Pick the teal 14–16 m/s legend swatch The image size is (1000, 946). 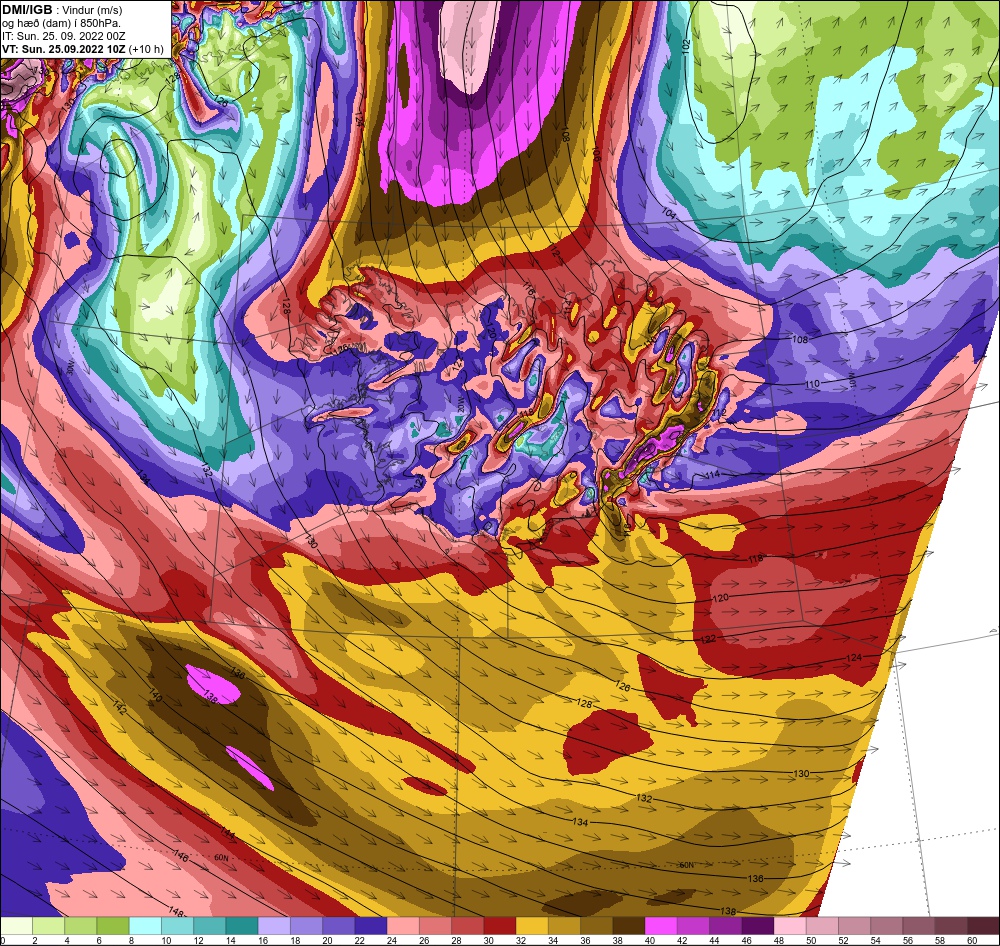pyautogui.click(x=242, y=926)
